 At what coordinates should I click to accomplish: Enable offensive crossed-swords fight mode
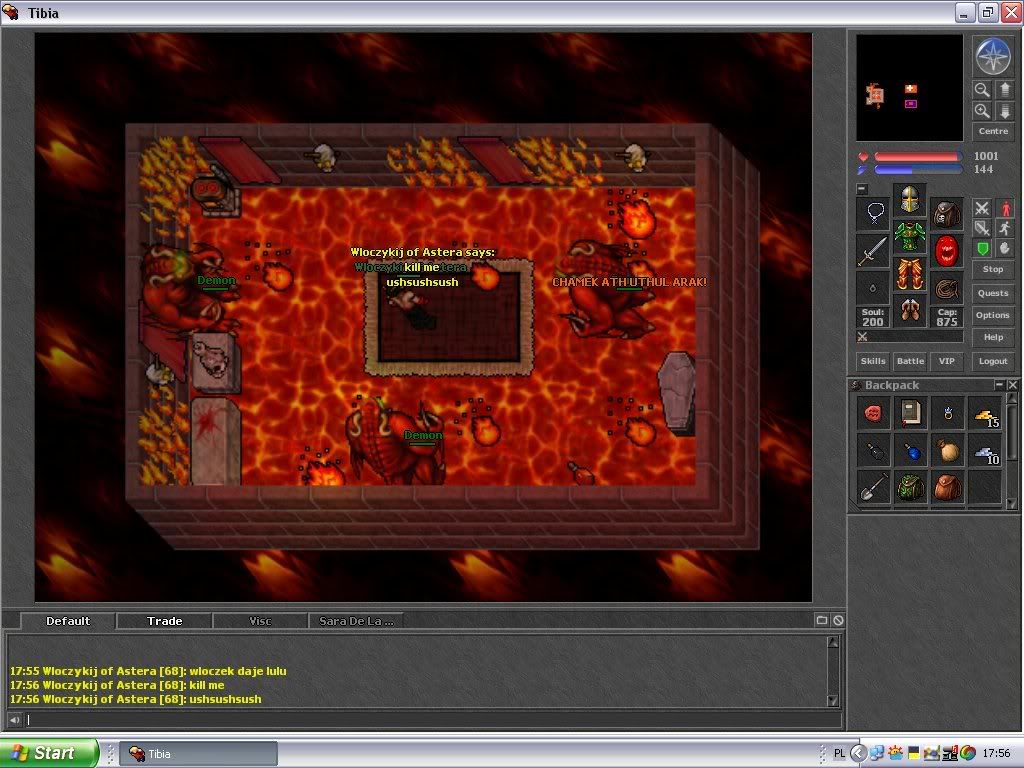coord(982,208)
